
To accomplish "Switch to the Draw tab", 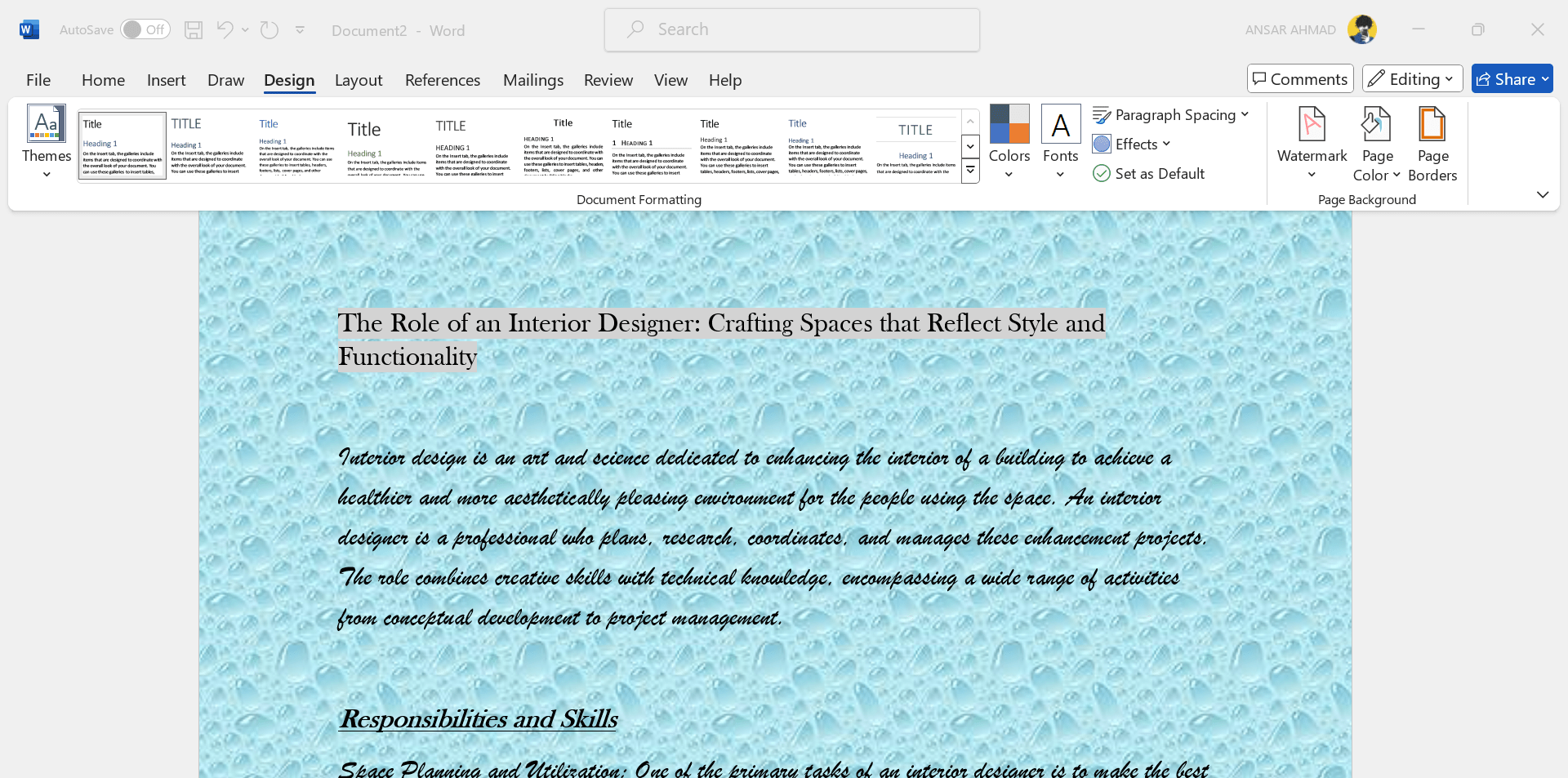I will (225, 80).
